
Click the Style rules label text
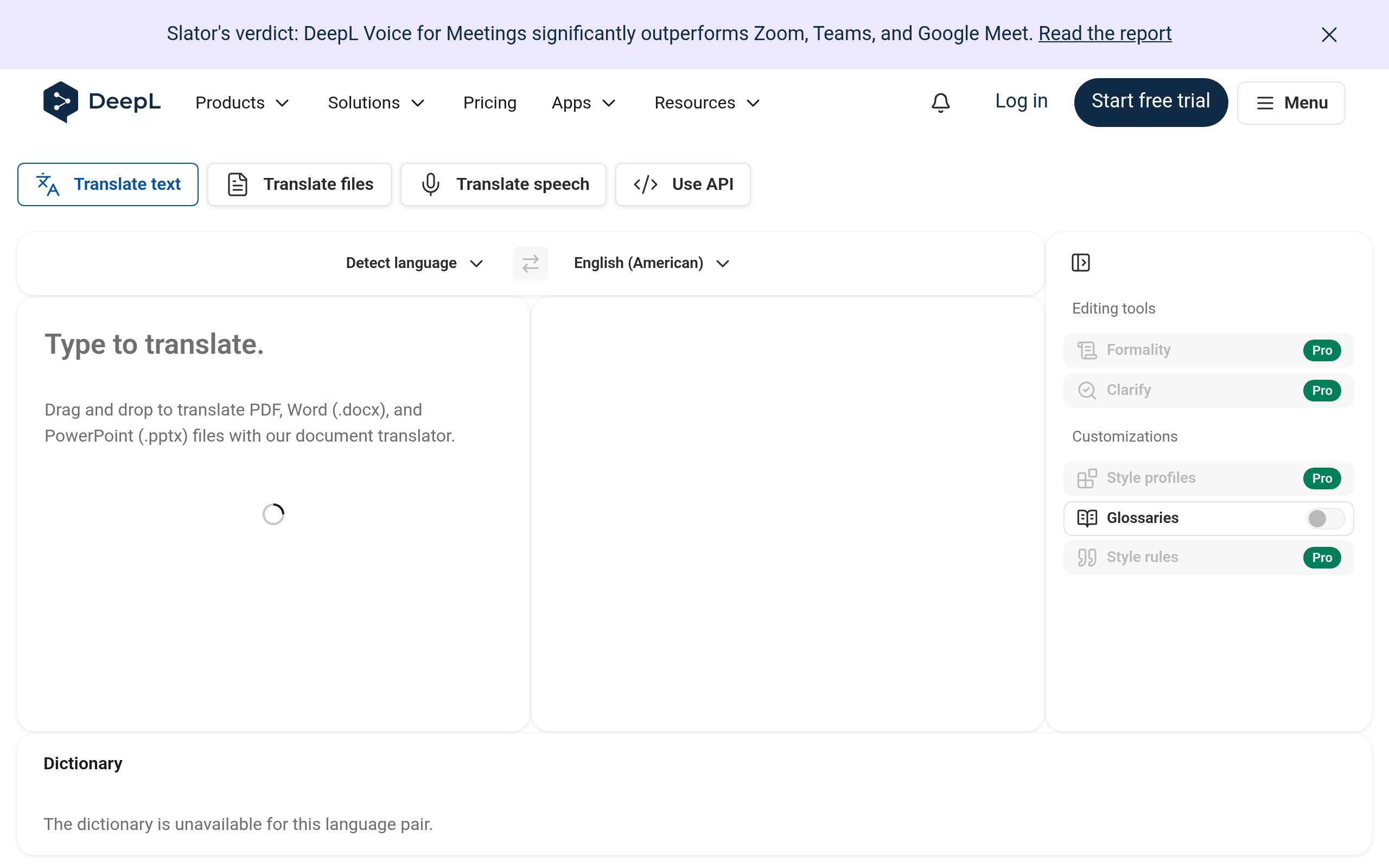pyautogui.click(x=1142, y=557)
